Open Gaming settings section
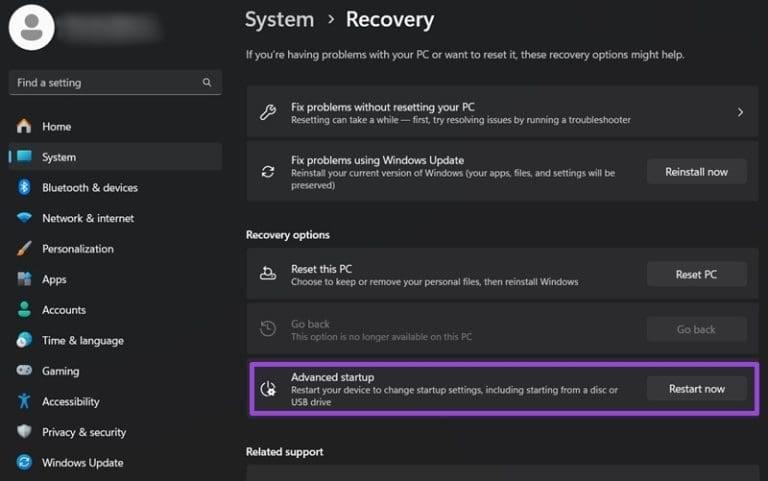 click(x=115, y=370)
